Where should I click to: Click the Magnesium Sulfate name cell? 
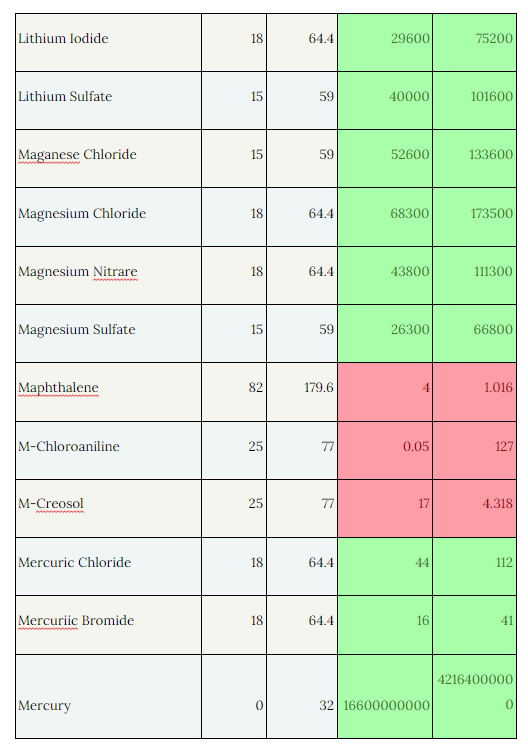(108, 334)
